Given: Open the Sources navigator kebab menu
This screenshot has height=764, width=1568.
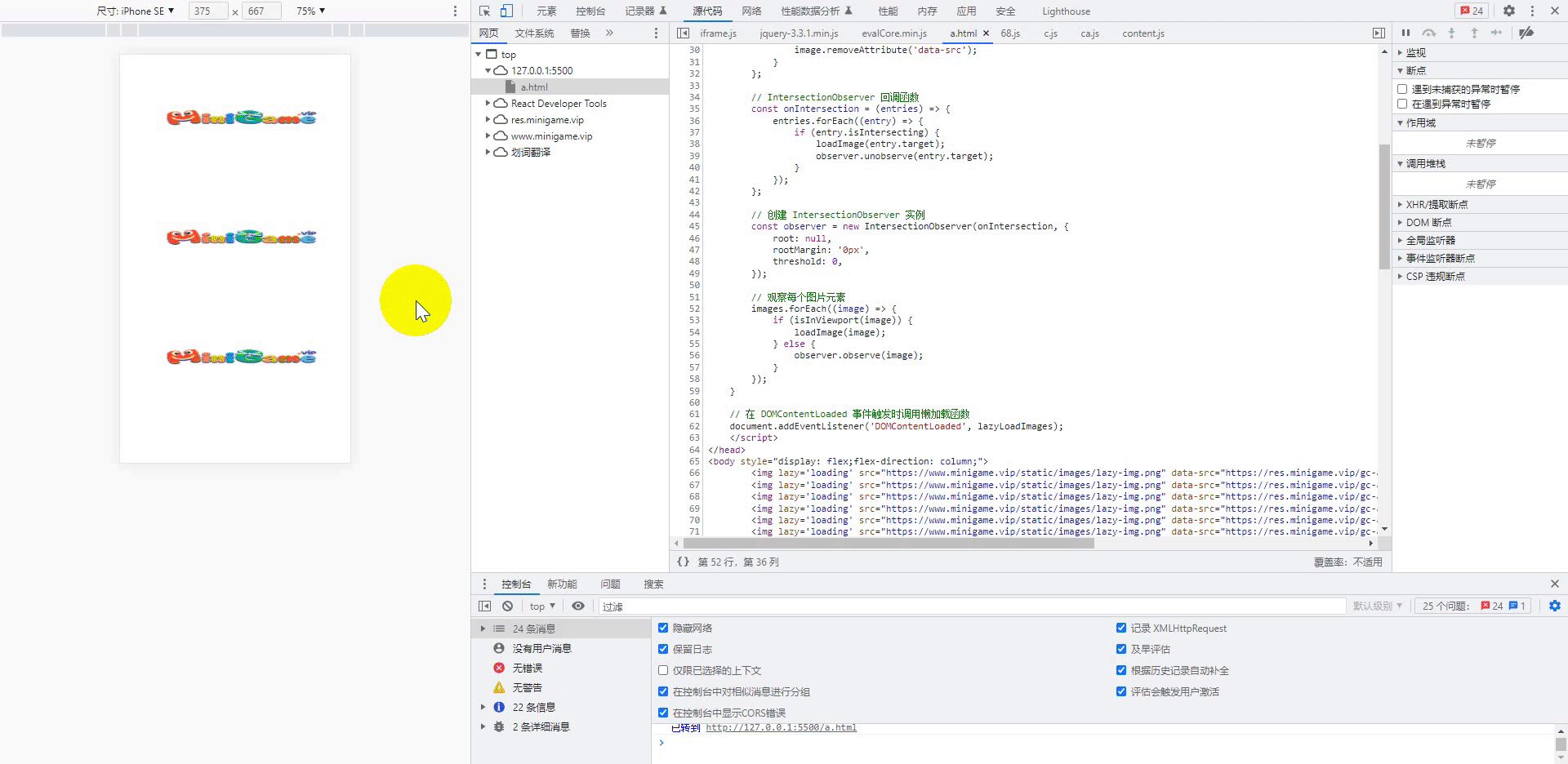Looking at the screenshot, I should (656, 33).
